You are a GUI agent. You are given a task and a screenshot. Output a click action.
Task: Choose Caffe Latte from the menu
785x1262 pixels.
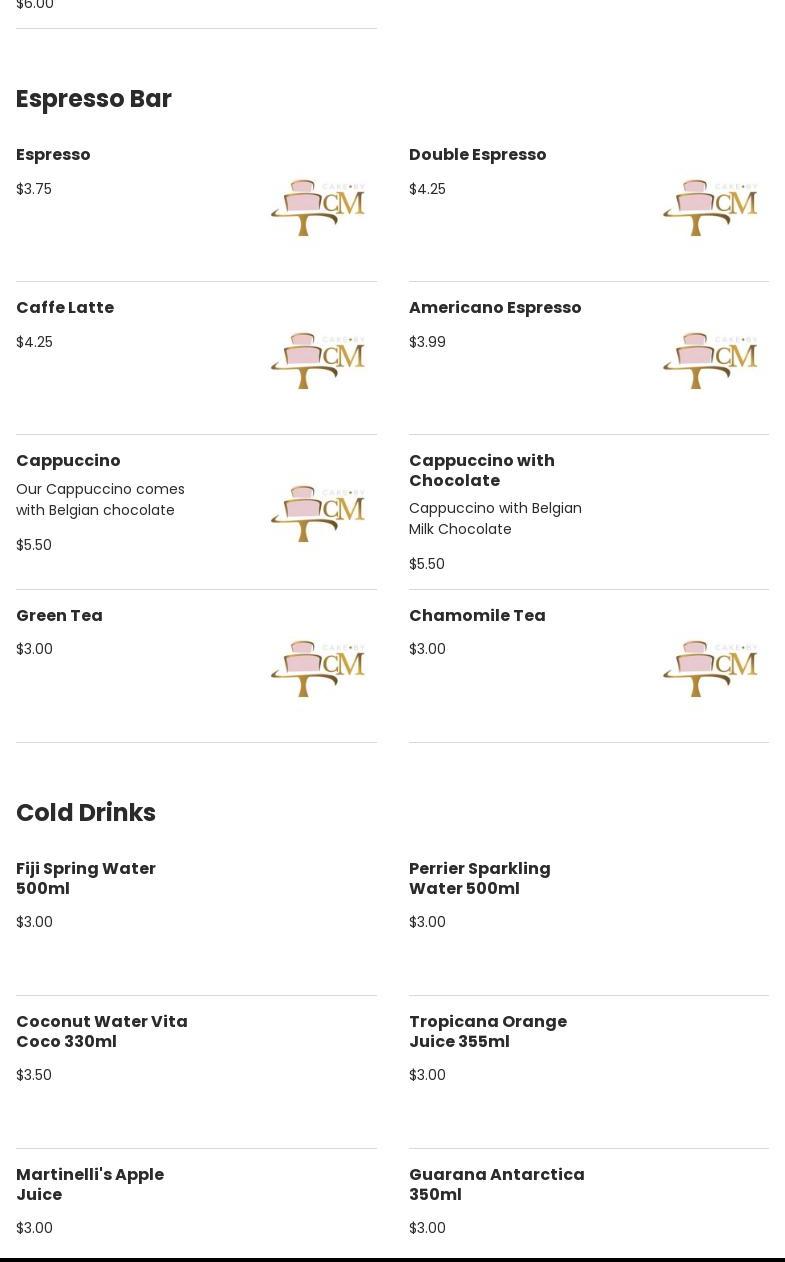[x=65, y=308]
